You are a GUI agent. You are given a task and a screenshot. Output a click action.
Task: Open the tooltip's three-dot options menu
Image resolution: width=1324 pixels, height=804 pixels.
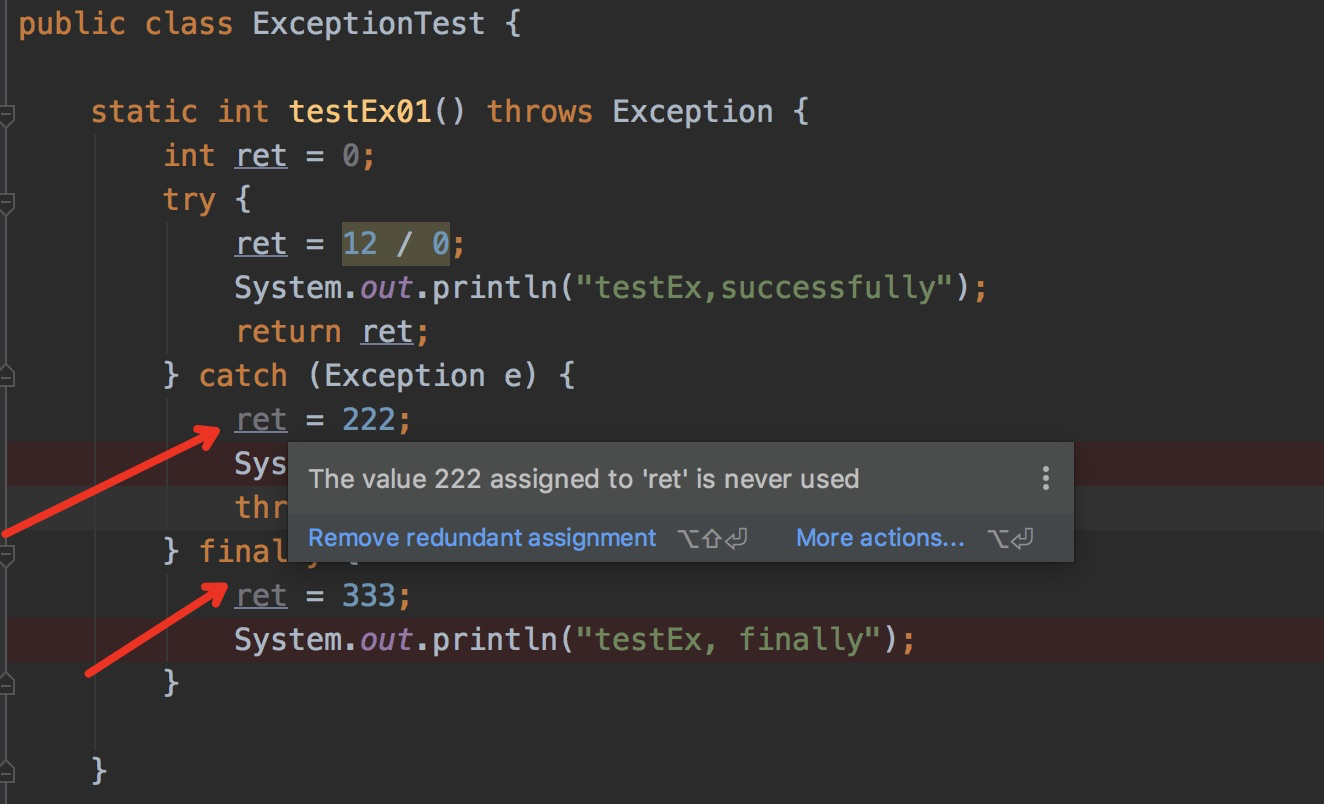click(x=1045, y=478)
